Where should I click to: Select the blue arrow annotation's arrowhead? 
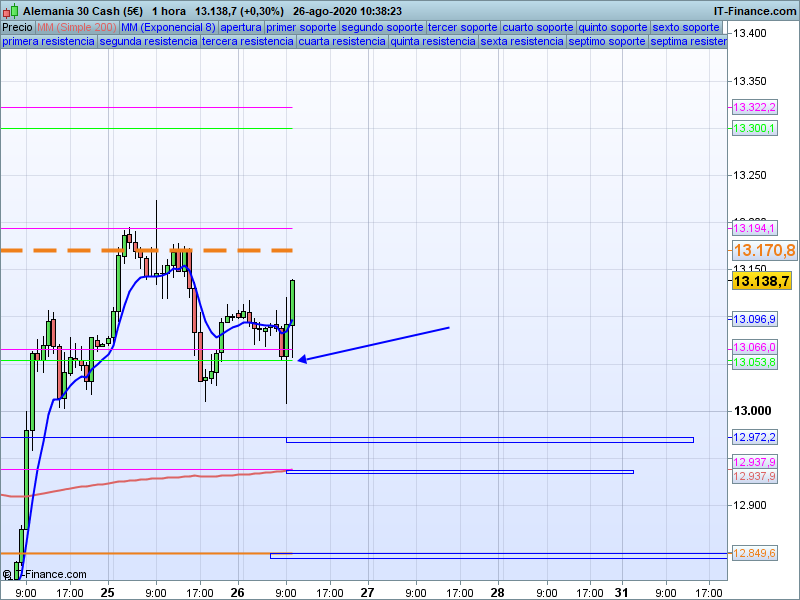click(303, 359)
